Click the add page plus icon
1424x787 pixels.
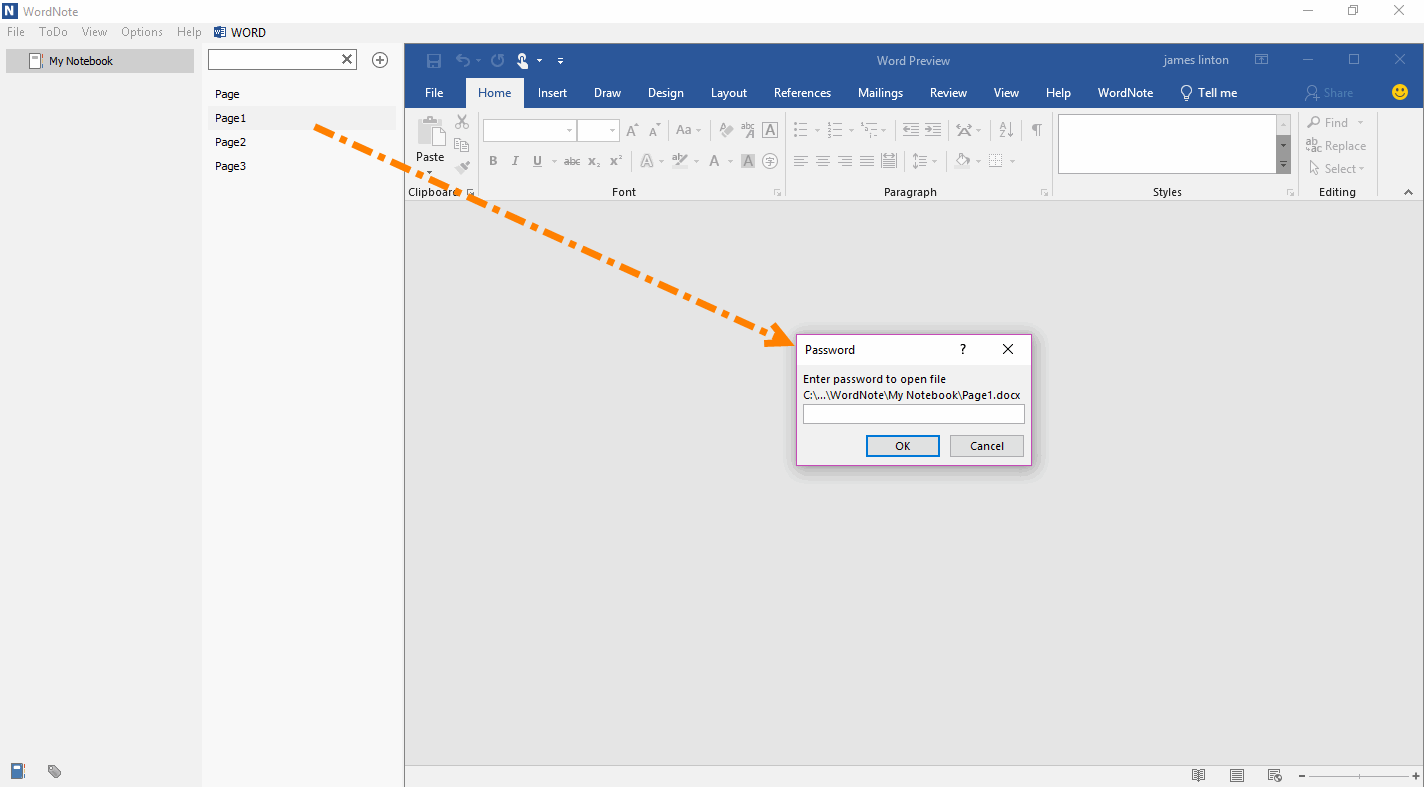coord(380,60)
